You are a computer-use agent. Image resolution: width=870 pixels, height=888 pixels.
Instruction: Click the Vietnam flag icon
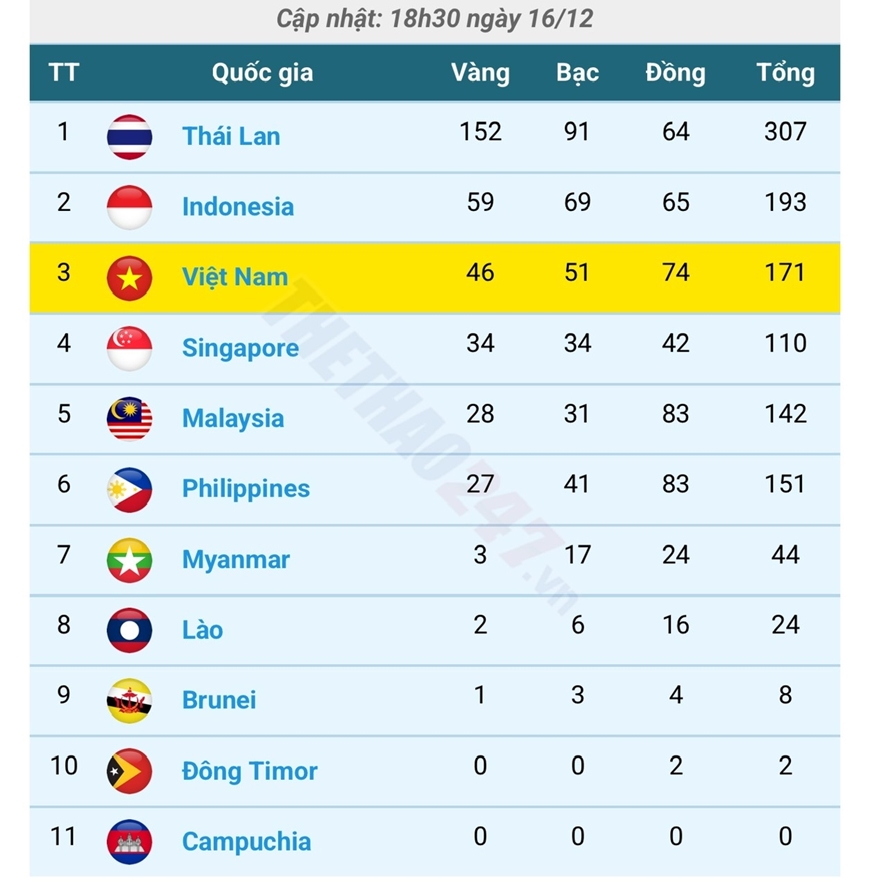130,278
